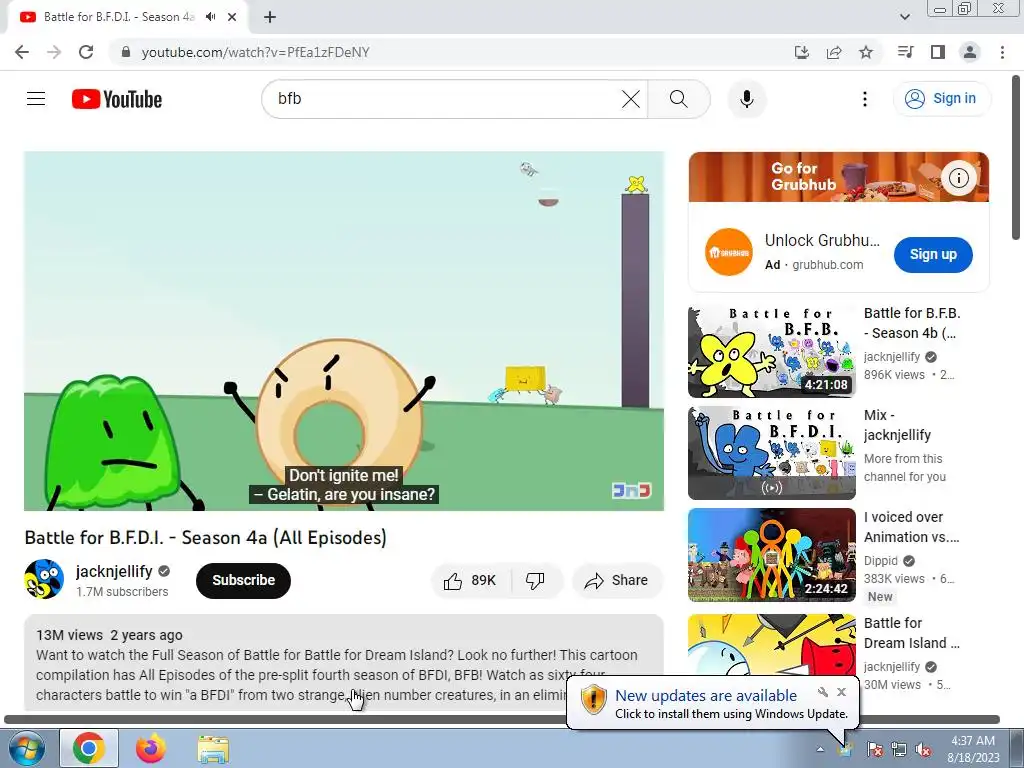Expand the video description box
1024x768 pixels.
click(x=344, y=662)
